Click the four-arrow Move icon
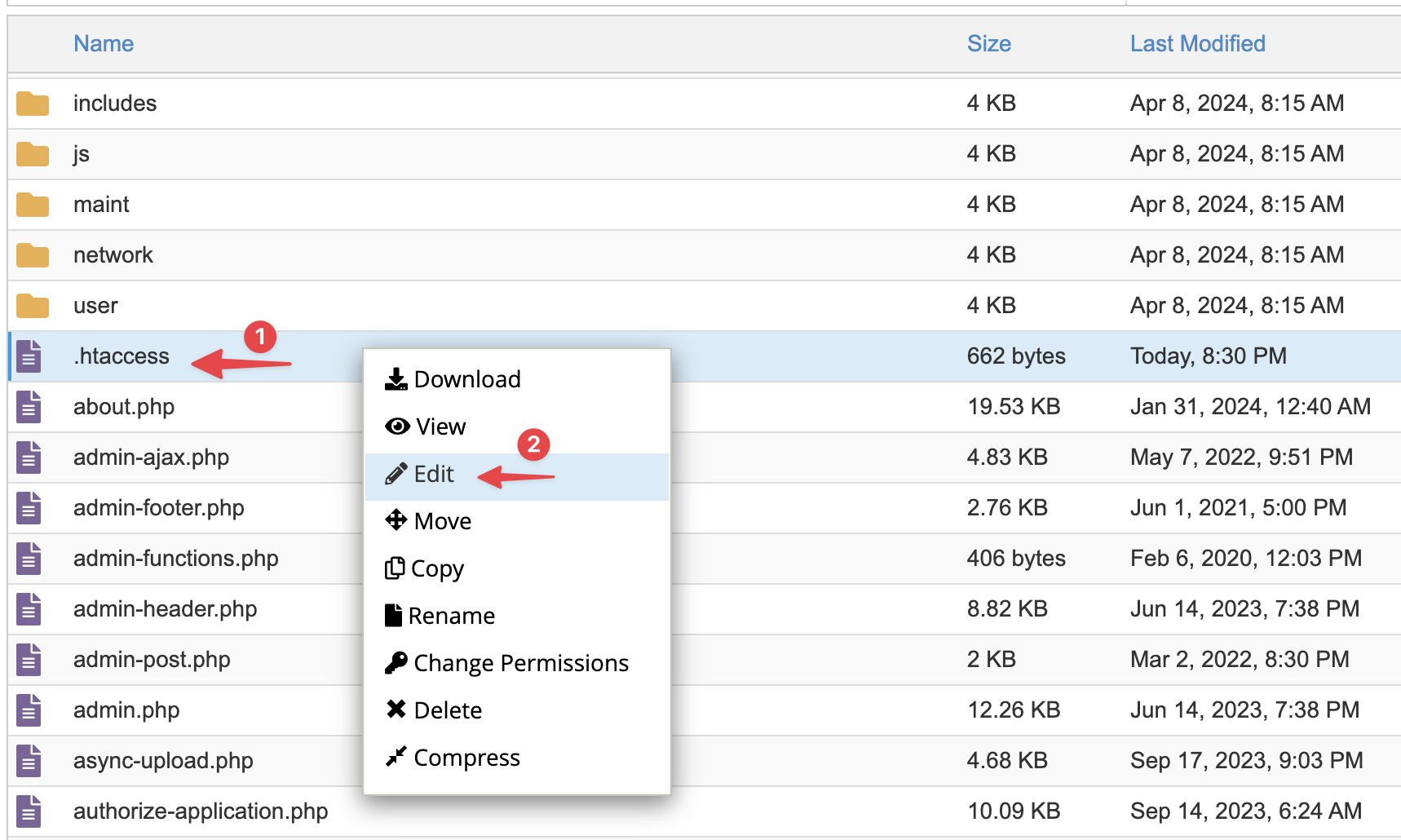The height and width of the screenshot is (840, 1401). pyautogui.click(x=396, y=520)
